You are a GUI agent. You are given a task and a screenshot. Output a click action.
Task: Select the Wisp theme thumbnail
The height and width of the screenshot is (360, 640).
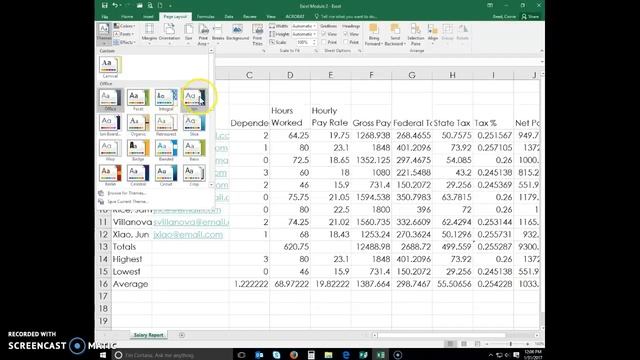click(x=110, y=150)
